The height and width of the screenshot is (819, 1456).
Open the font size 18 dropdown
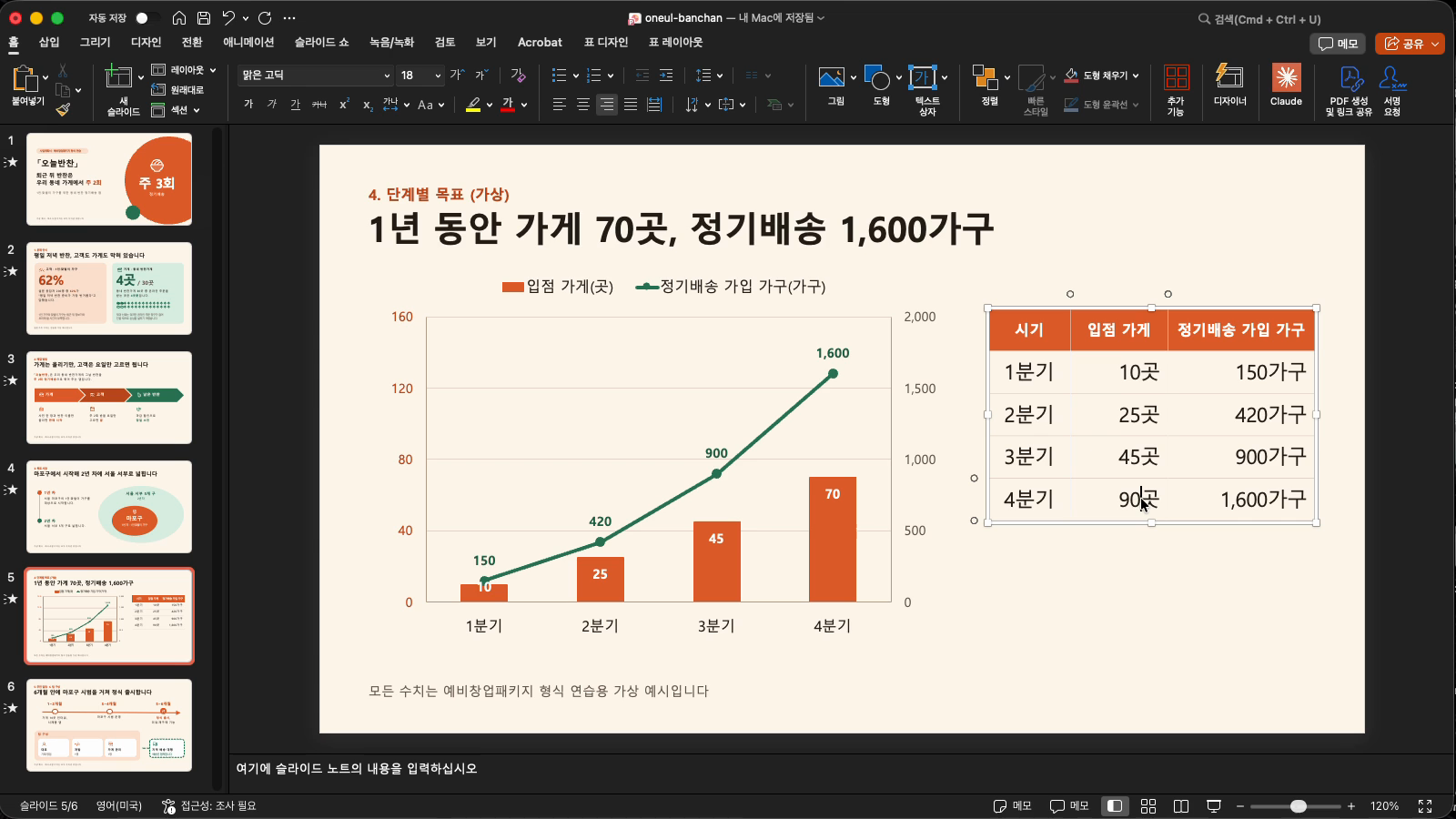click(x=438, y=76)
